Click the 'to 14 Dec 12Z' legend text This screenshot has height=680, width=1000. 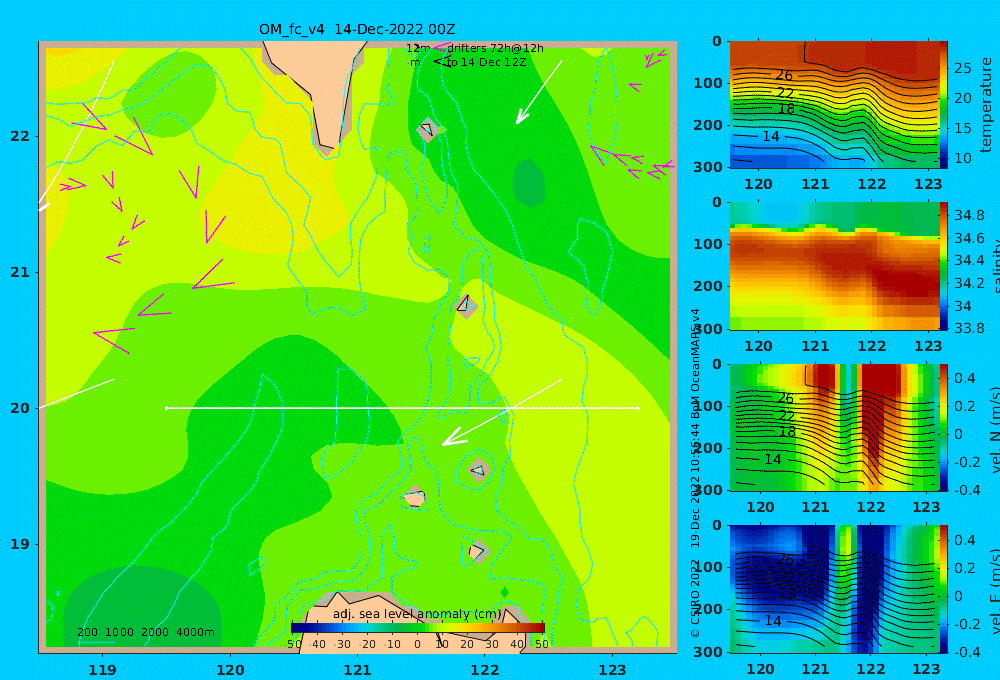(486, 63)
